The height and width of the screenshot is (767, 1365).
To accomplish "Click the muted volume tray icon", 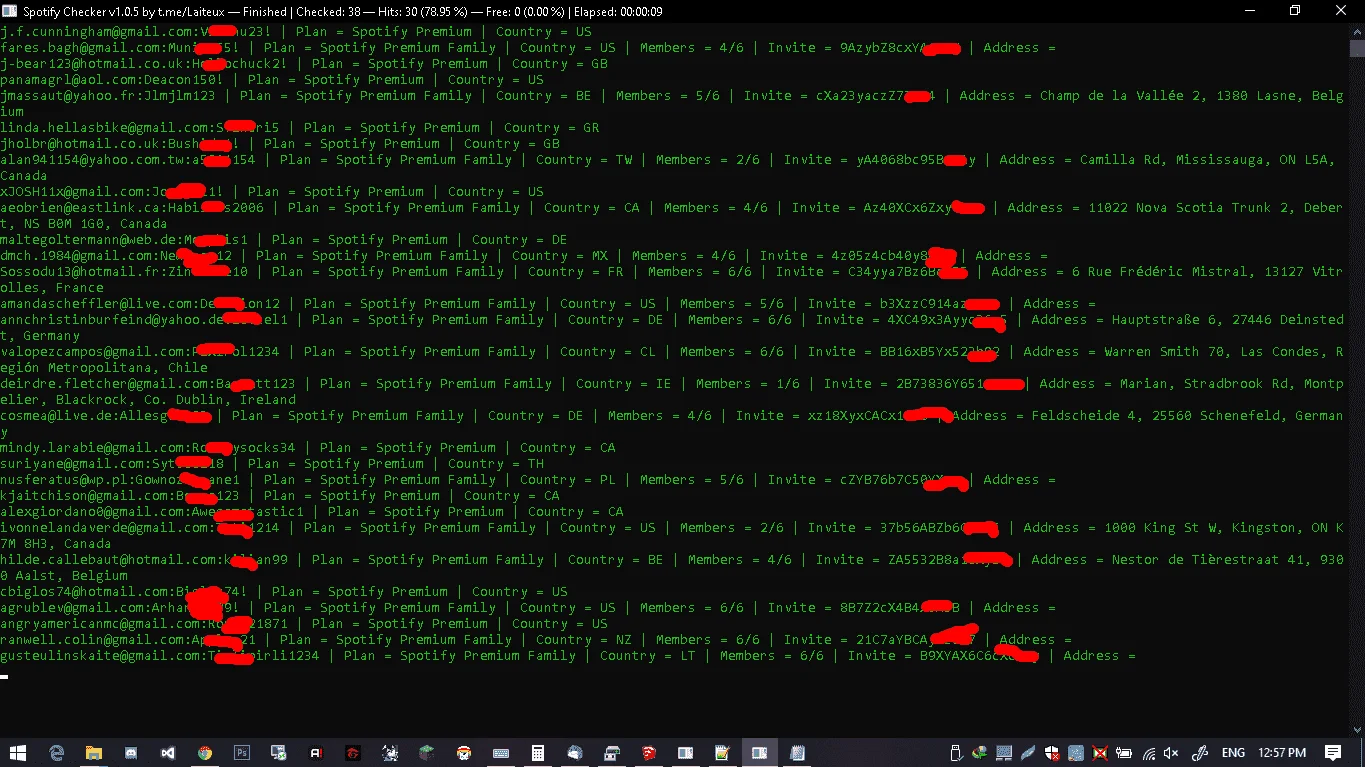I will (1172, 753).
